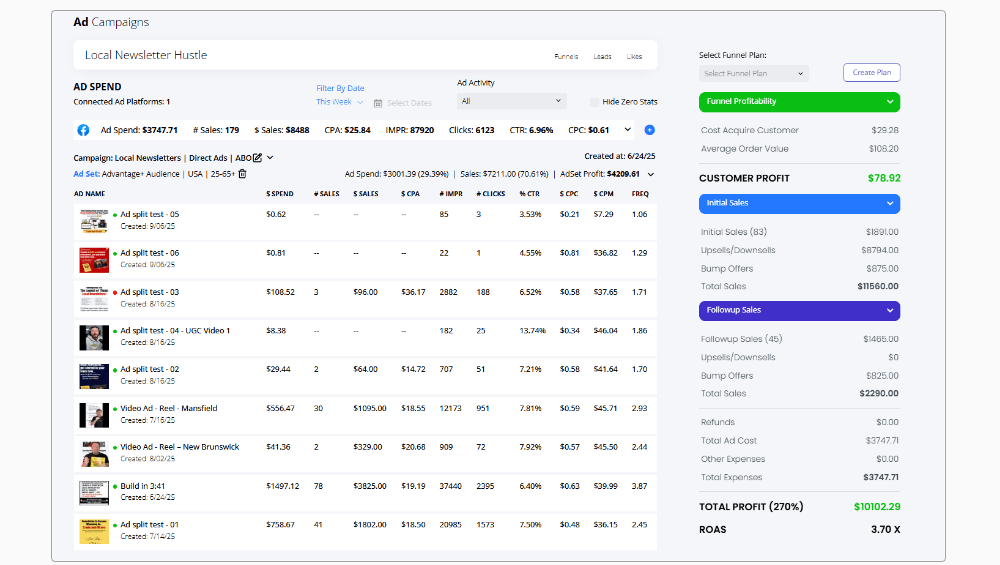Click the green status dot on Build in 3:41
Viewport: 1000px width, 565px height.
point(115,486)
